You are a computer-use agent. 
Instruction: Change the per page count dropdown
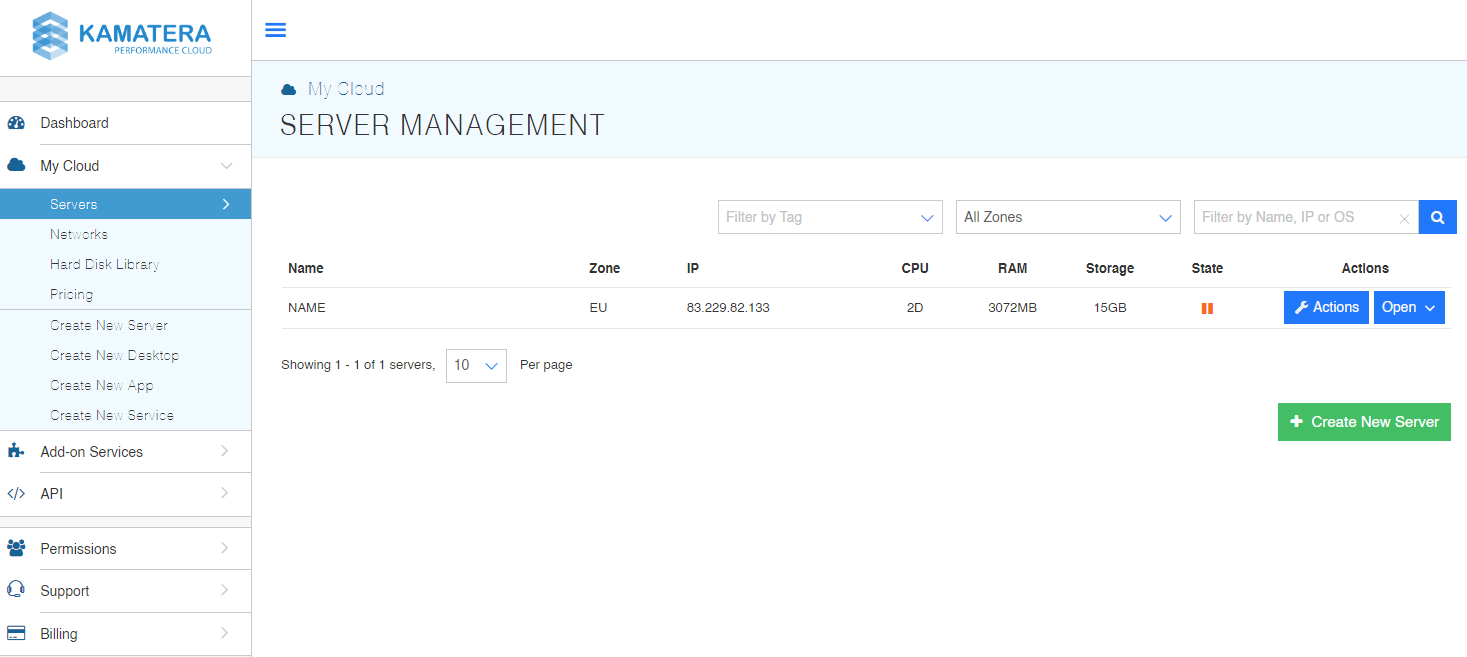point(476,365)
